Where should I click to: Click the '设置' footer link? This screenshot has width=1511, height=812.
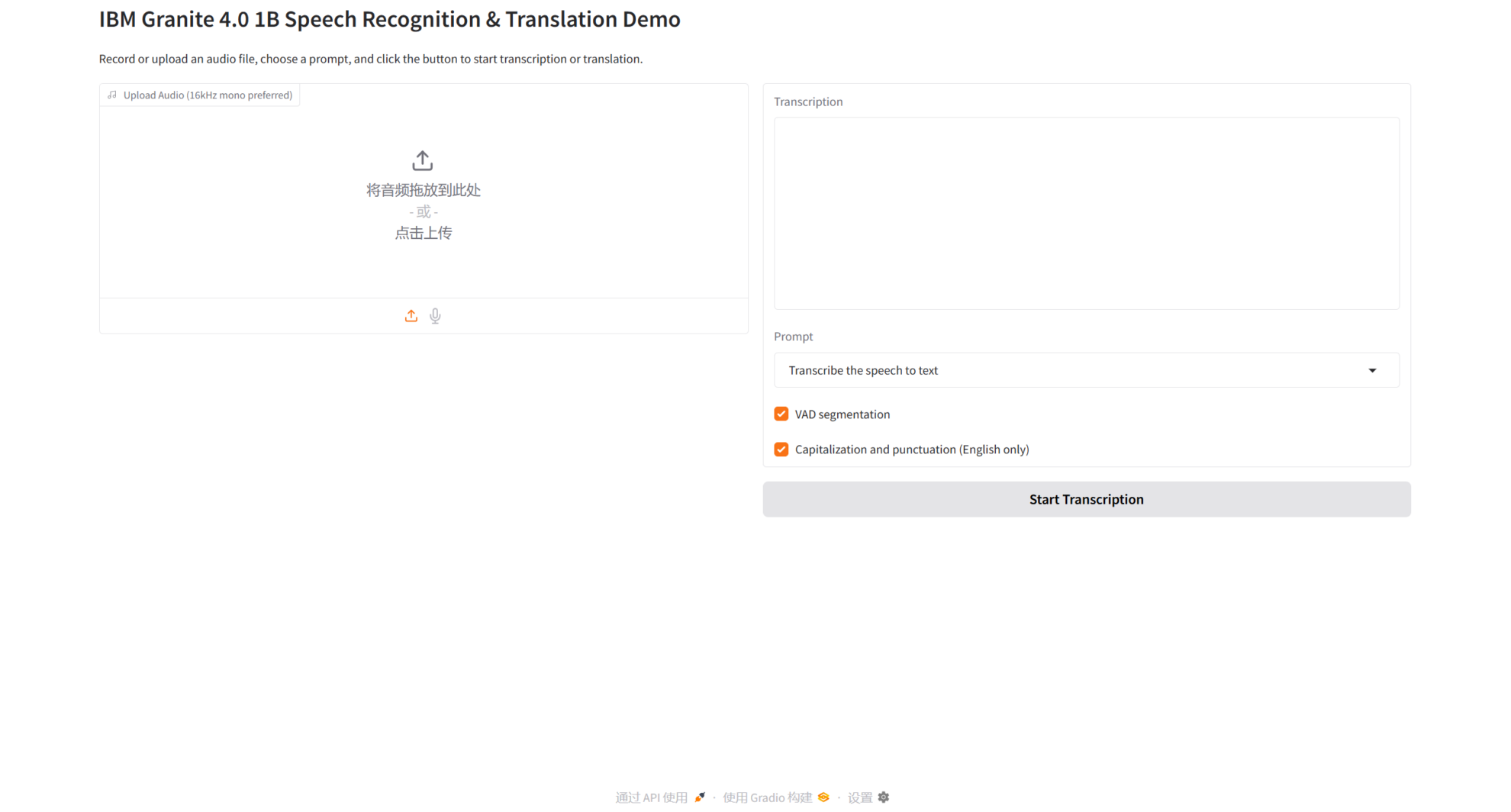pyautogui.click(x=860, y=797)
